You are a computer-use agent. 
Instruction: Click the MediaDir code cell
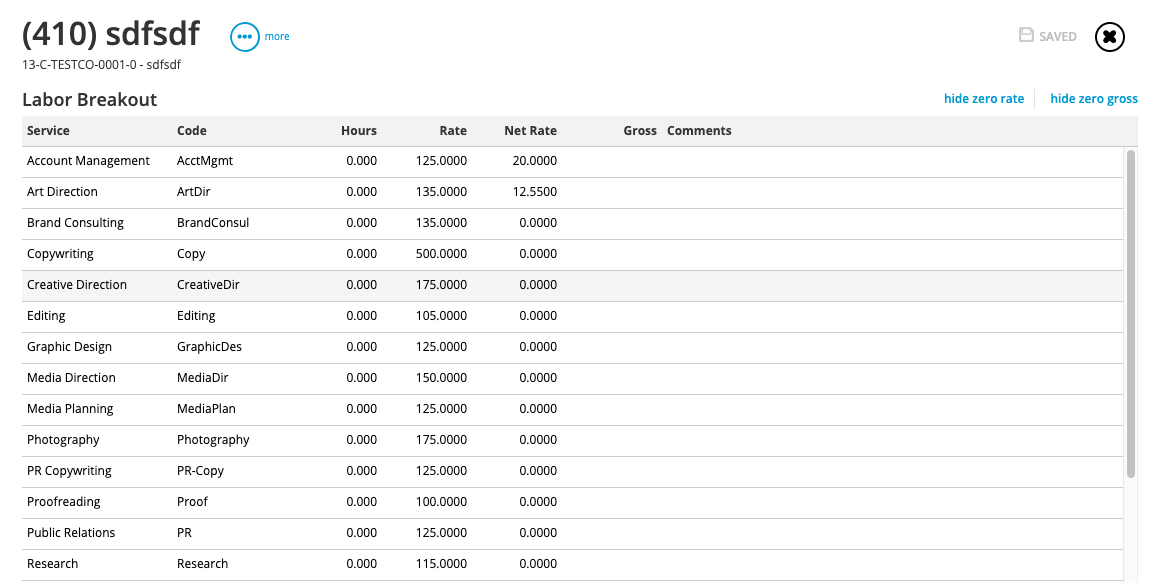[202, 378]
